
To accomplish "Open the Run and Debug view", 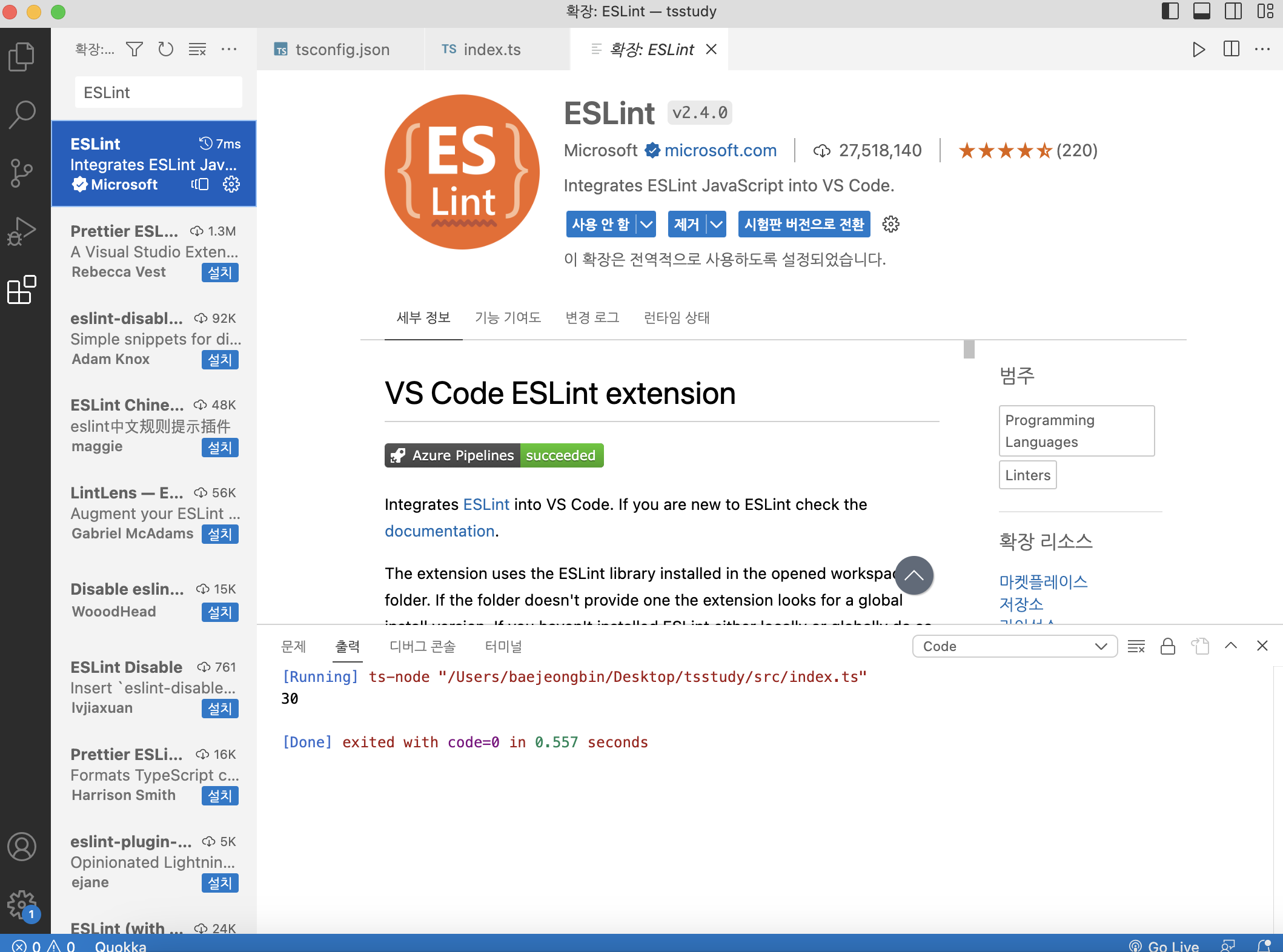I will 22,231.
